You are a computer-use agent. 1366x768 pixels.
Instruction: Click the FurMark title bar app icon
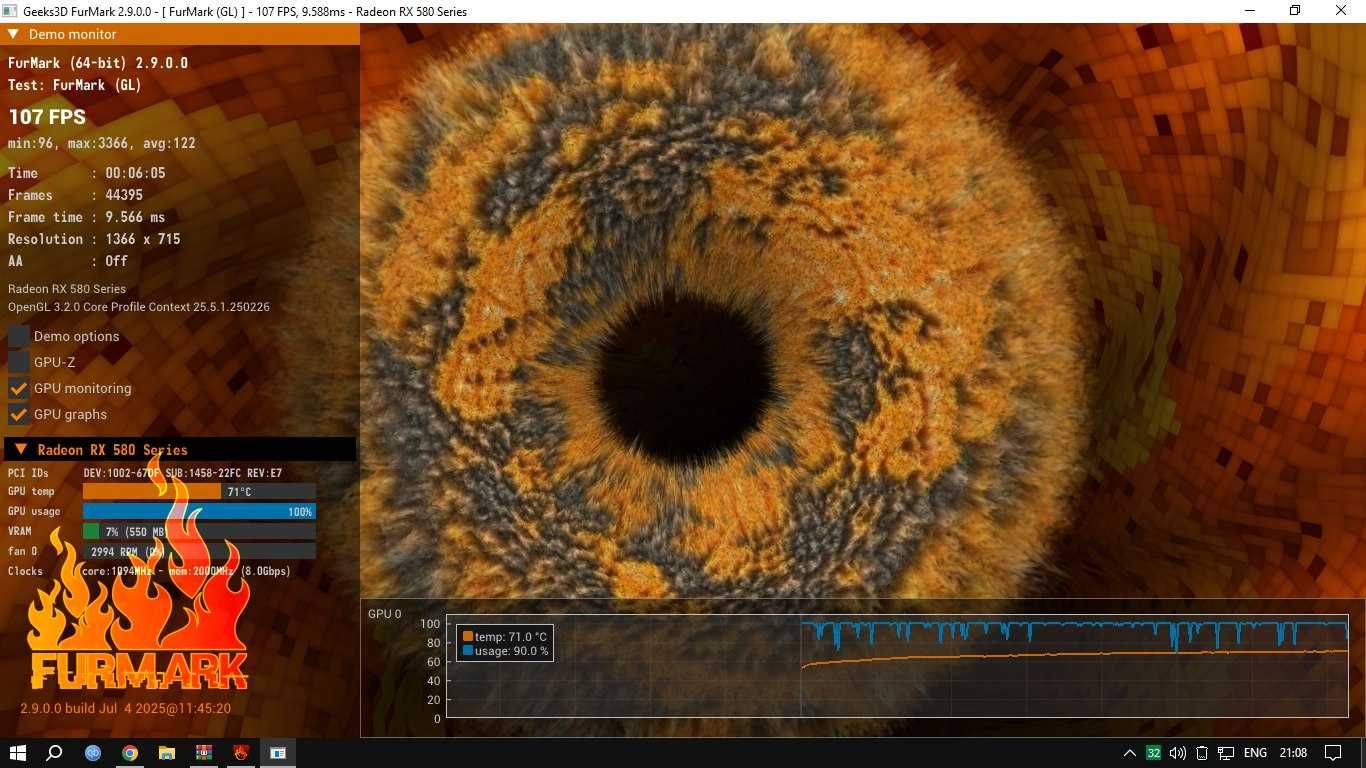(x=9, y=11)
